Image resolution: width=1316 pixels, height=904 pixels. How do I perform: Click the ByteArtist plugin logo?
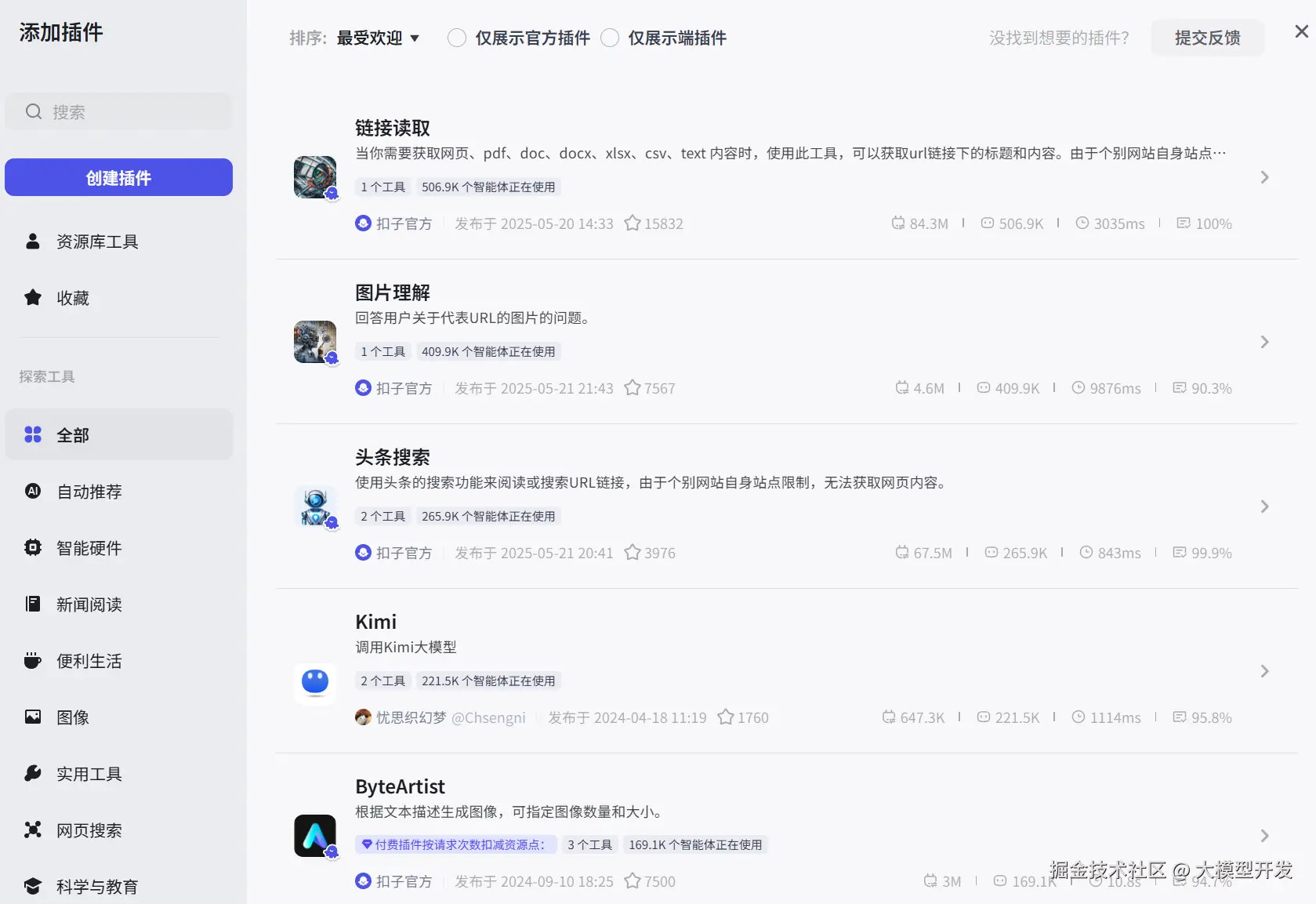pyautogui.click(x=315, y=836)
